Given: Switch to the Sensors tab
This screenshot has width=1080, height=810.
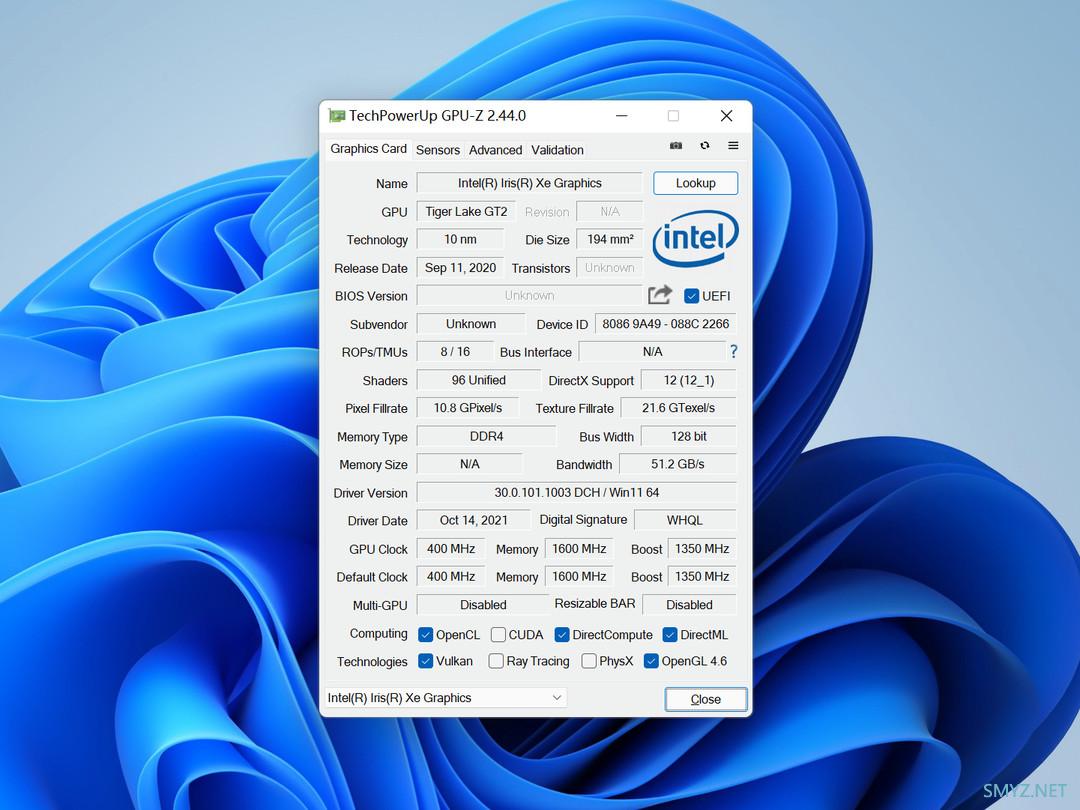Looking at the screenshot, I should pyautogui.click(x=438, y=150).
